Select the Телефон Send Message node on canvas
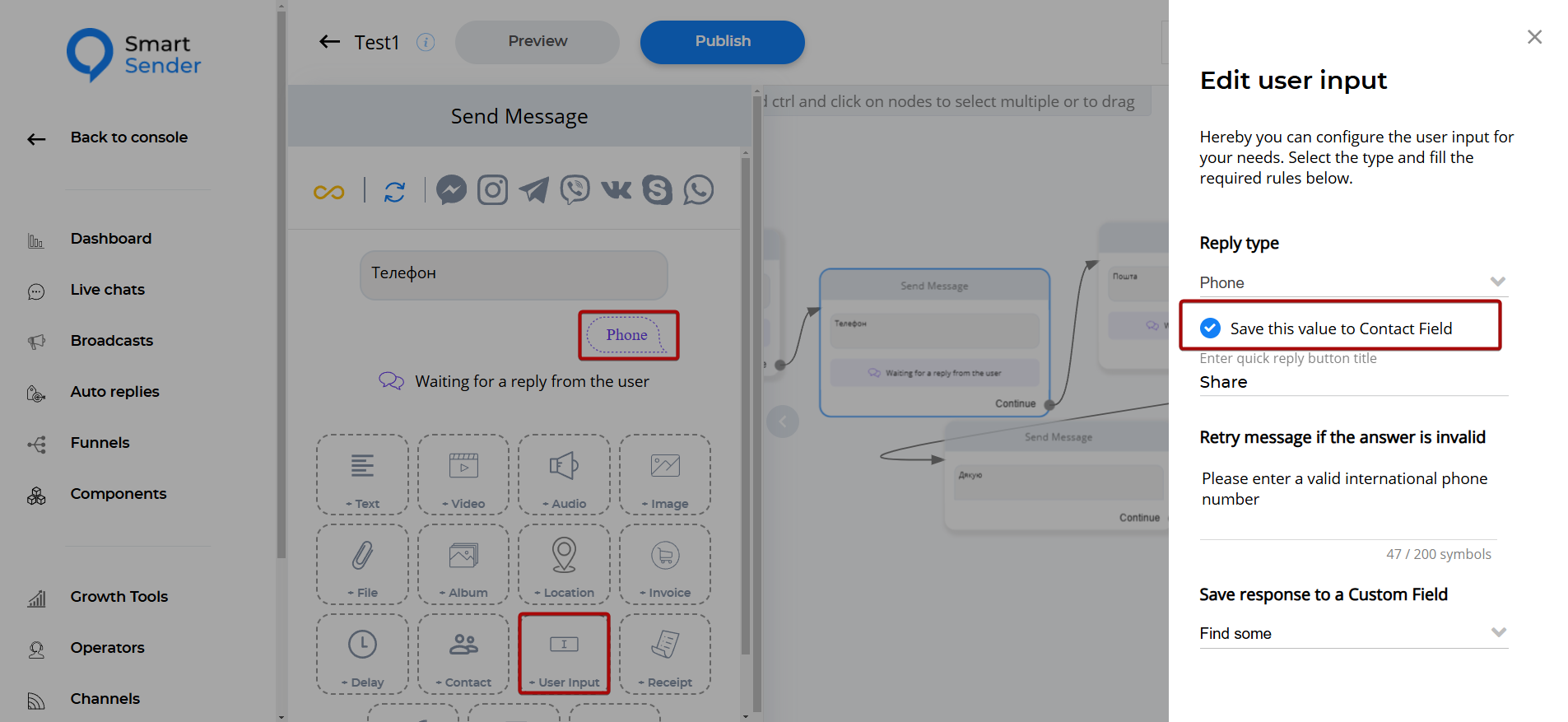Screen dimensions: 1568x722 (x=934, y=342)
